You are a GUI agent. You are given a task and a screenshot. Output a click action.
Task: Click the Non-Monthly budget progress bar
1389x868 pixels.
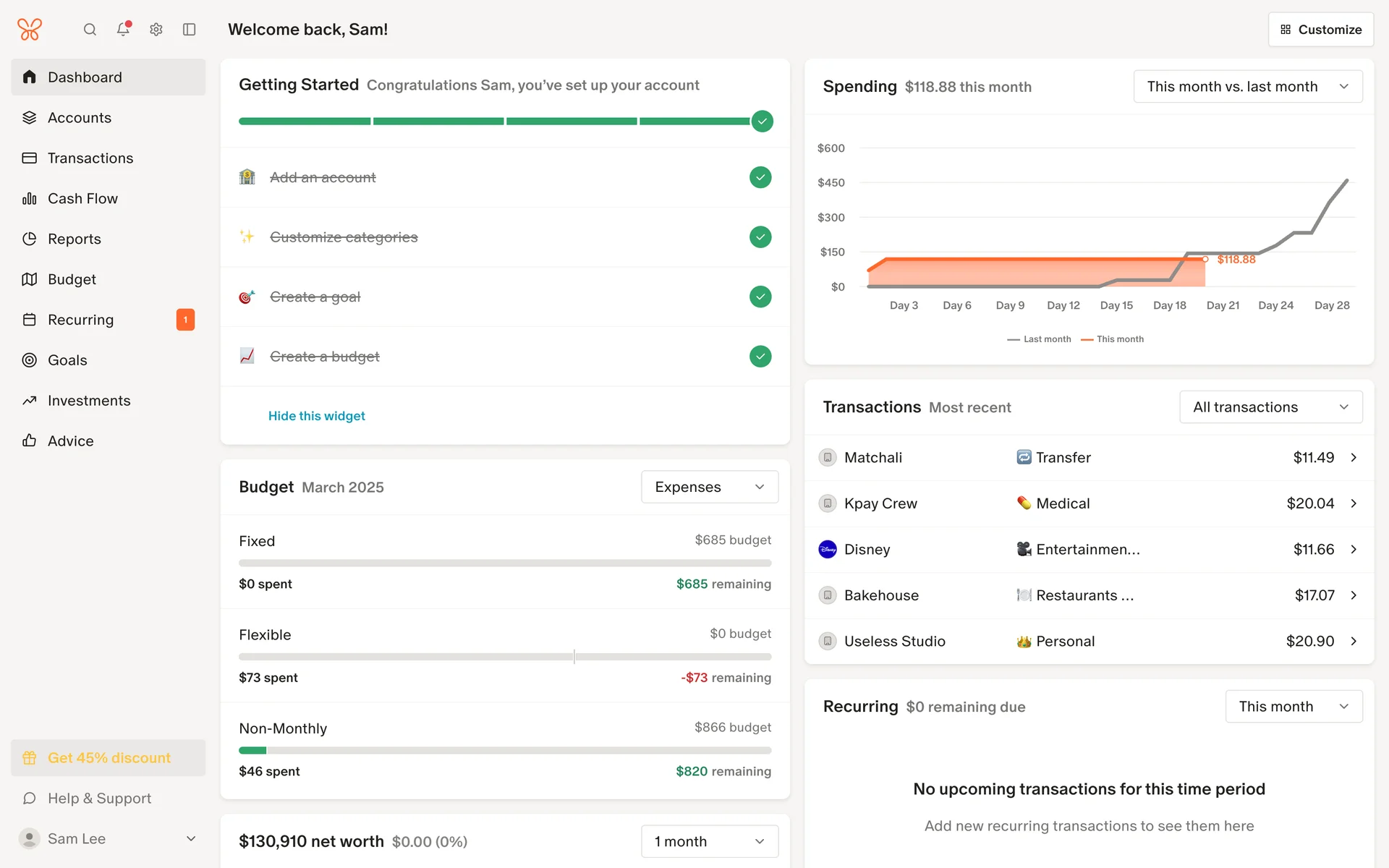coord(505,750)
